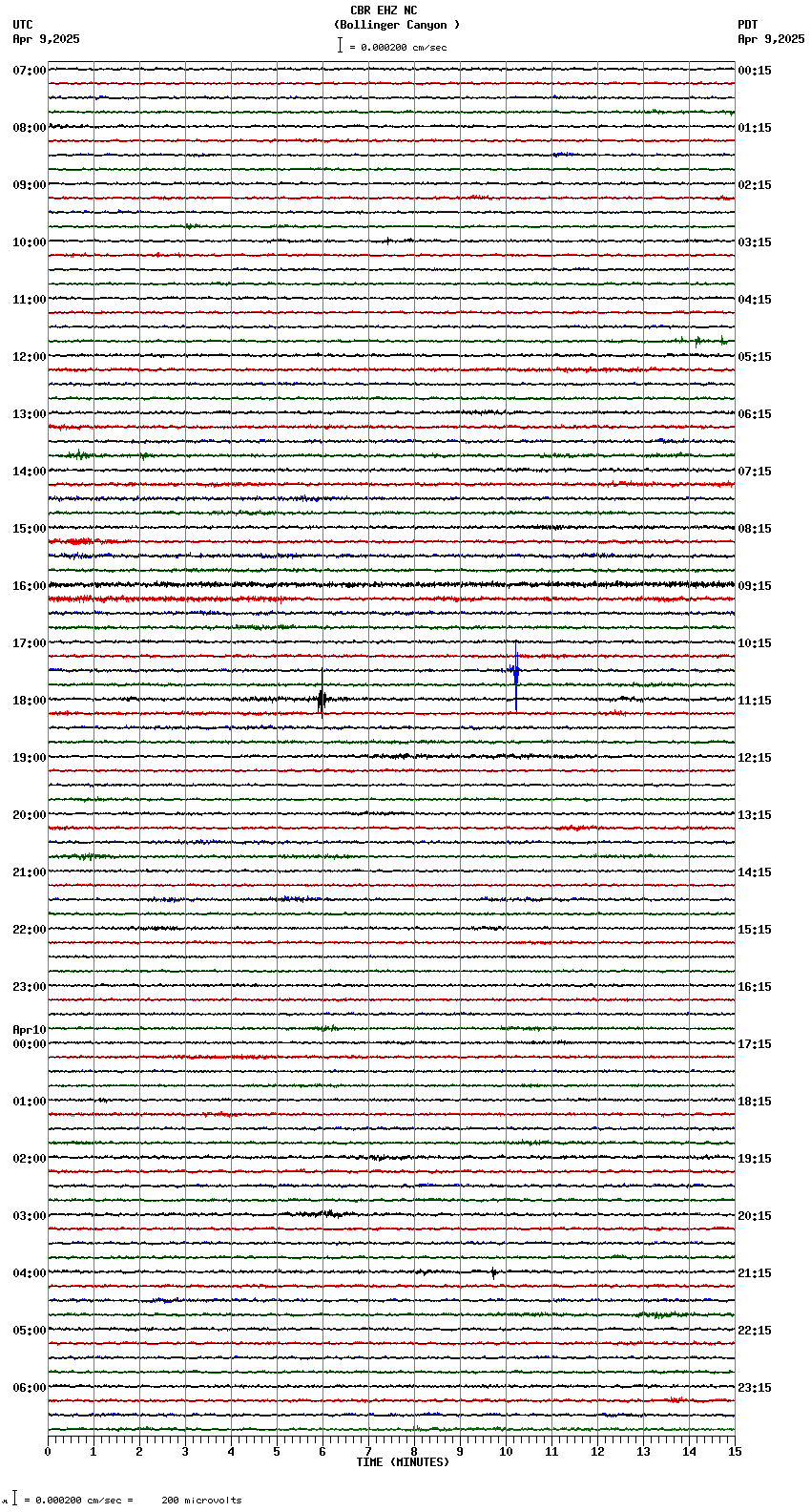
Task: Click the '19:00' UTC time label
Action: 30,758
